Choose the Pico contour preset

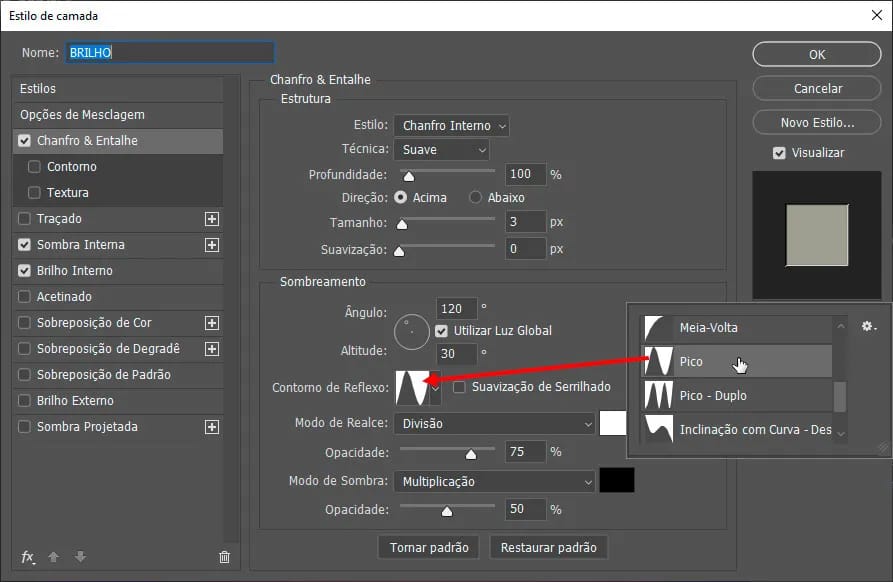[x=737, y=361]
